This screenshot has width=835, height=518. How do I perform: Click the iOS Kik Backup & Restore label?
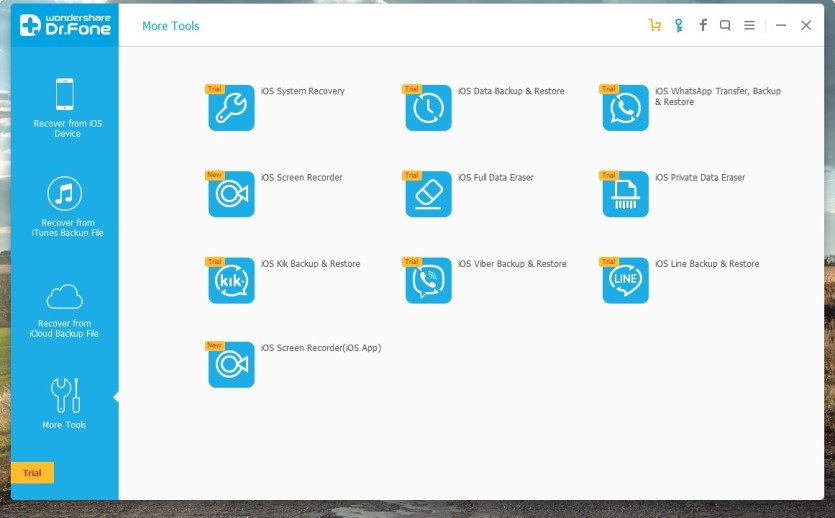pyautogui.click(x=310, y=264)
